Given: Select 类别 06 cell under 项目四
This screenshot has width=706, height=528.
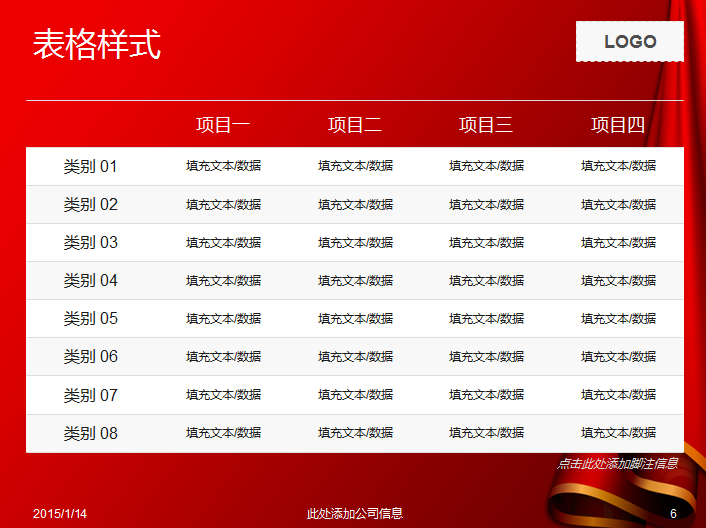Looking at the screenshot, I should (618, 357).
